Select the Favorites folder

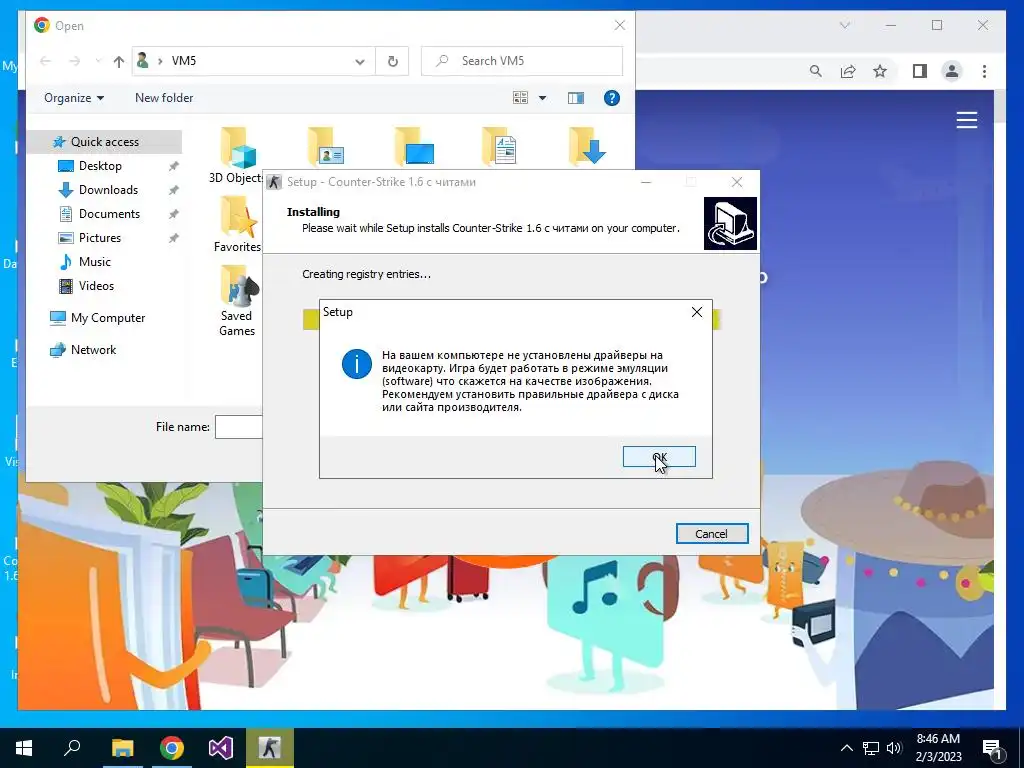click(x=237, y=224)
